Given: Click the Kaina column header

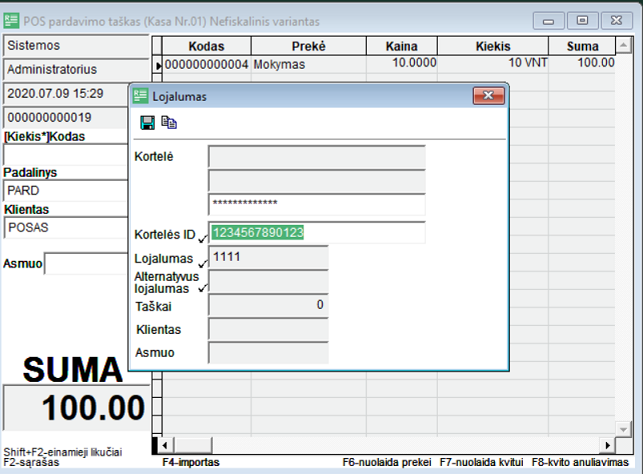Looking at the screenshot, I should coord(401,46).
